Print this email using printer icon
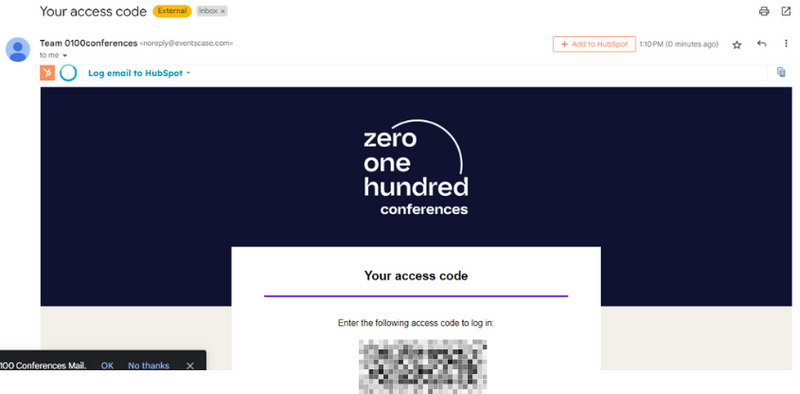The image size is (800, 394). pos(764,11)
